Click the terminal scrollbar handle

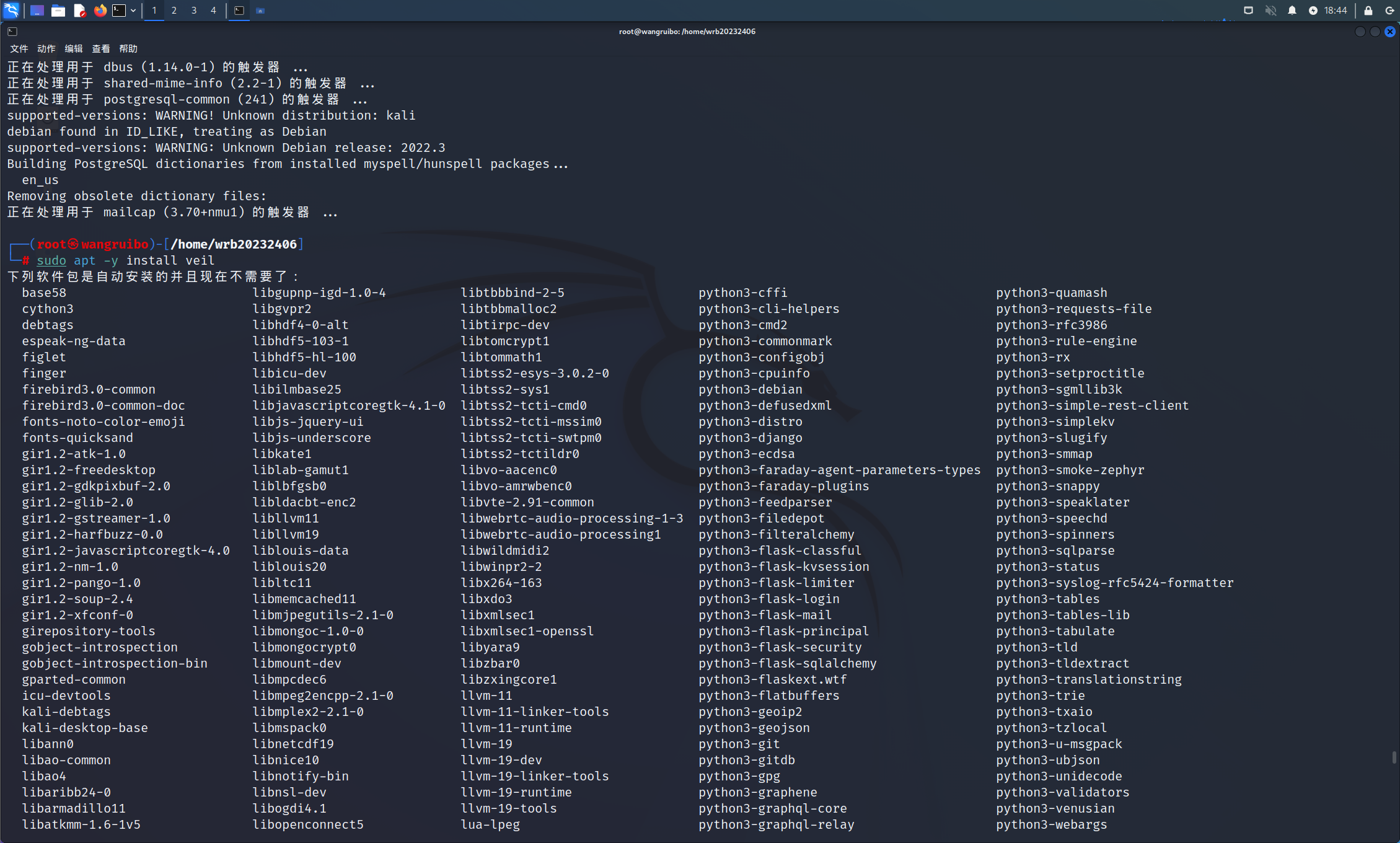(x=1394, y=757)
